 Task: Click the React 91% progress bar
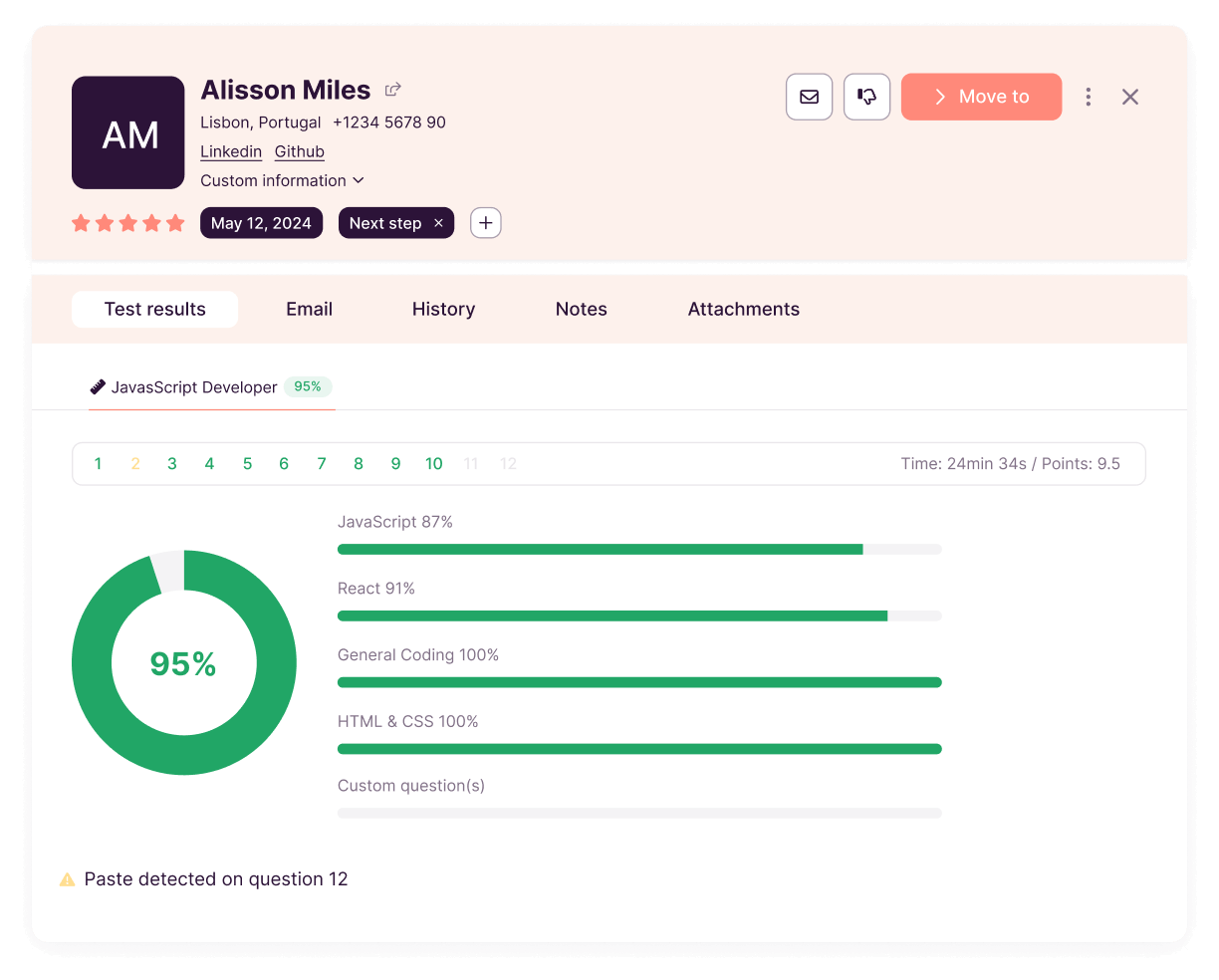click(x=638, y=616)
